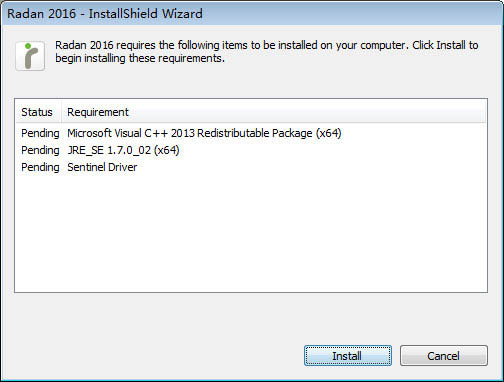Click the instruction text first line

click(x=267, y=45)
